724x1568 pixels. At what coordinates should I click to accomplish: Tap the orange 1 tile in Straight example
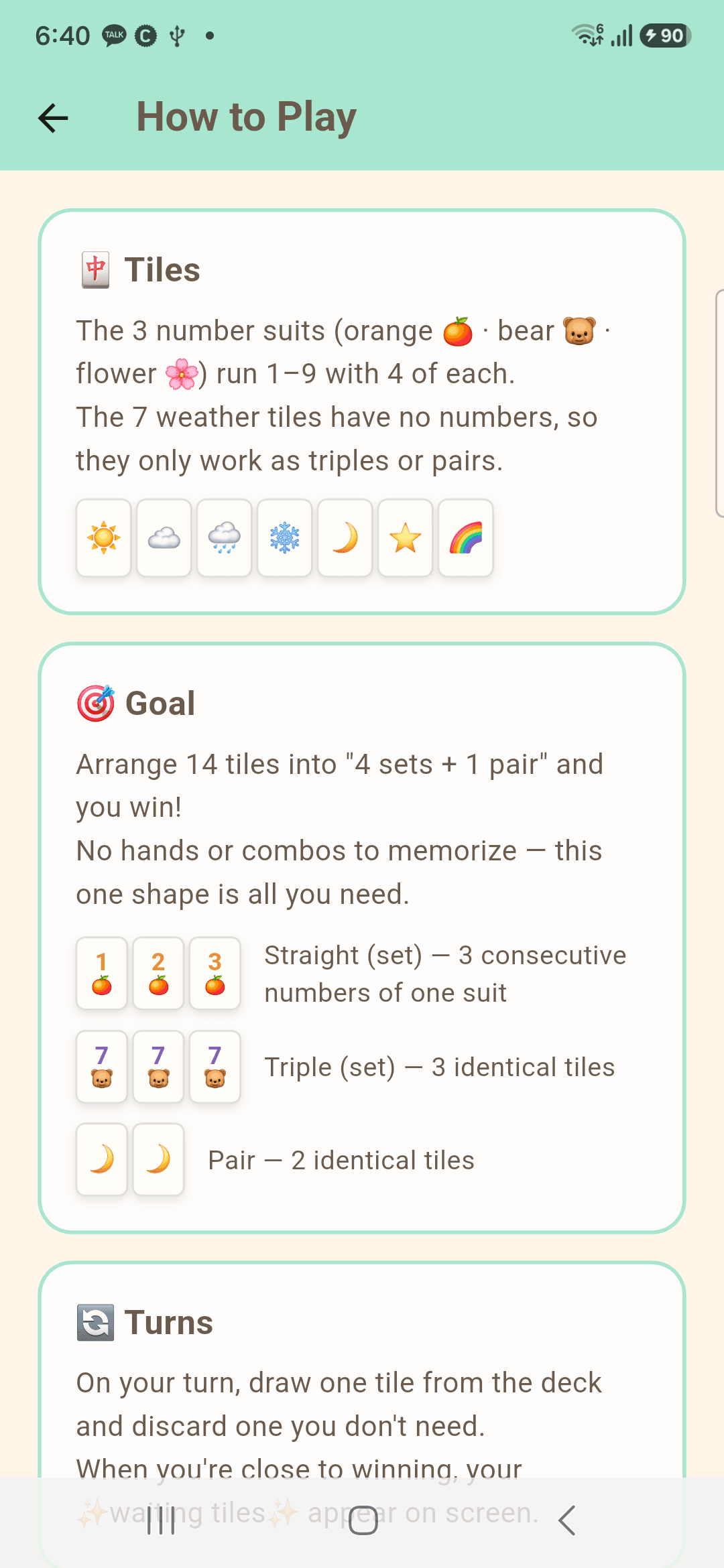point(102,973)
